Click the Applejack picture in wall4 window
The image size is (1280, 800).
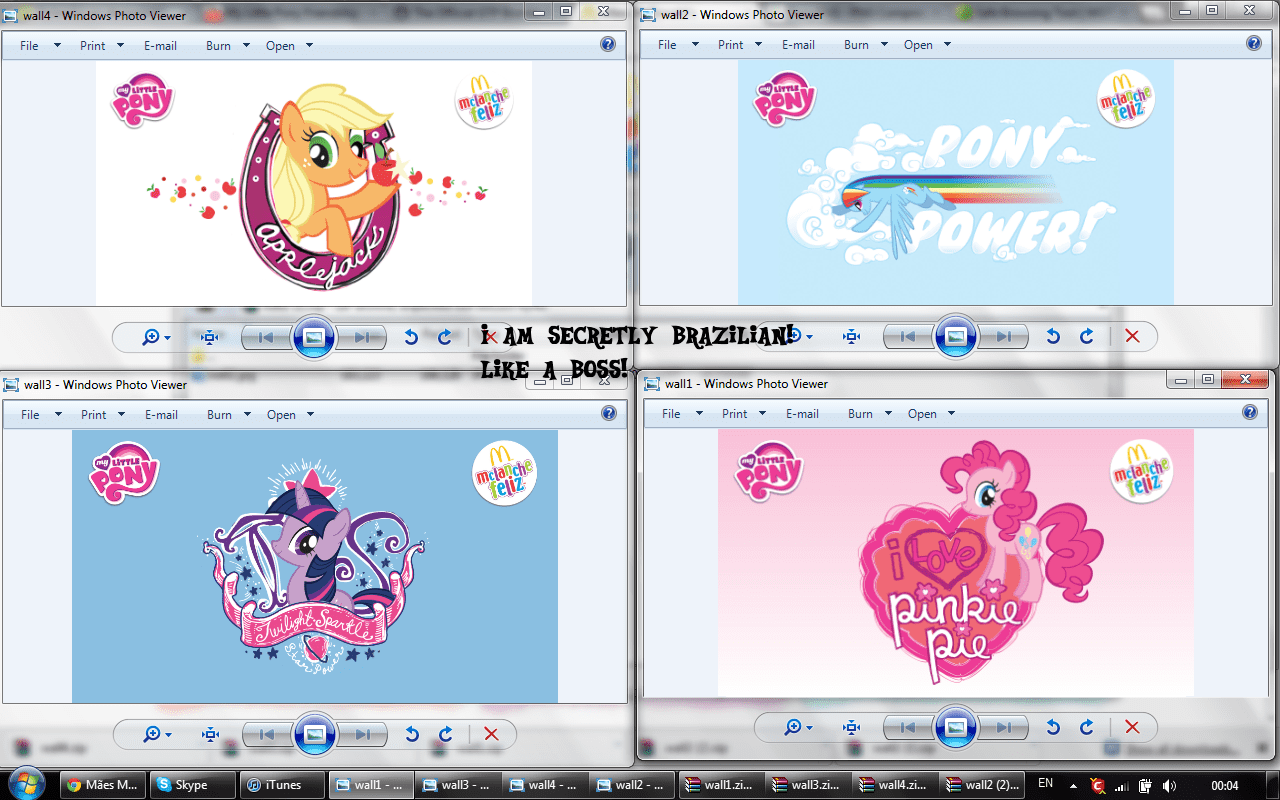point(313,182)
